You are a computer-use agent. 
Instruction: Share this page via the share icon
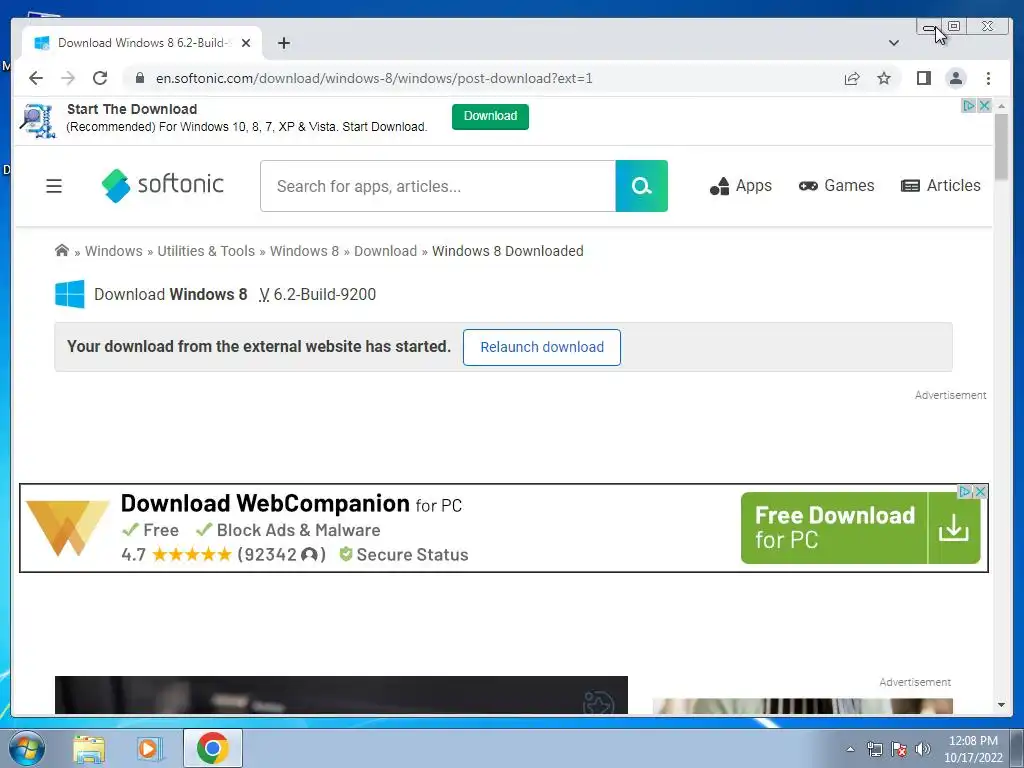[852, 78]
